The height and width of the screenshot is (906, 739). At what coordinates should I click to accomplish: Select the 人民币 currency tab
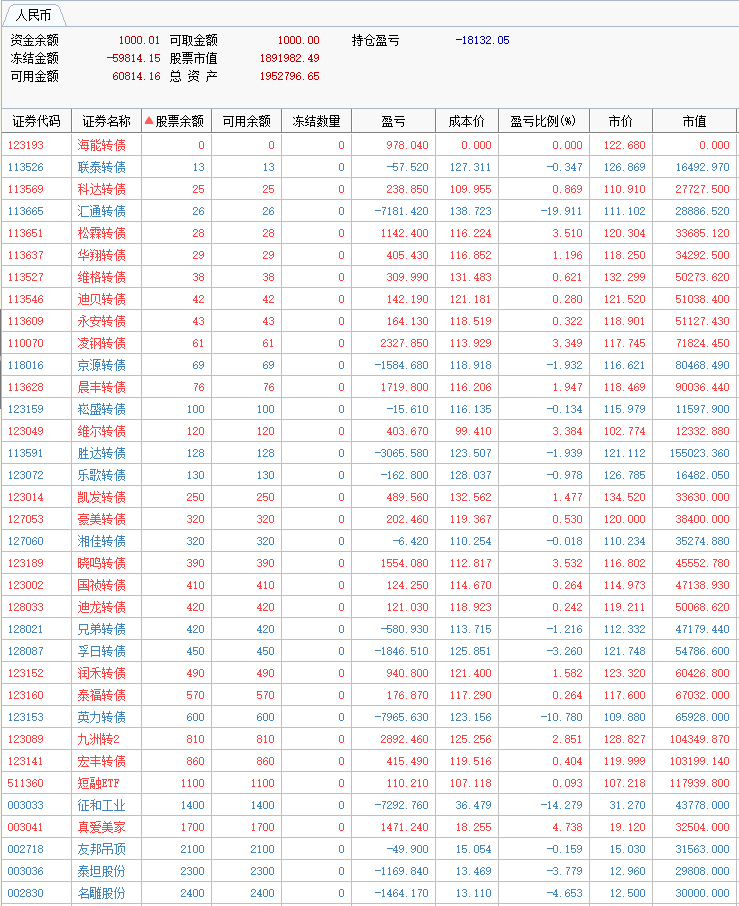coord(34,15)
